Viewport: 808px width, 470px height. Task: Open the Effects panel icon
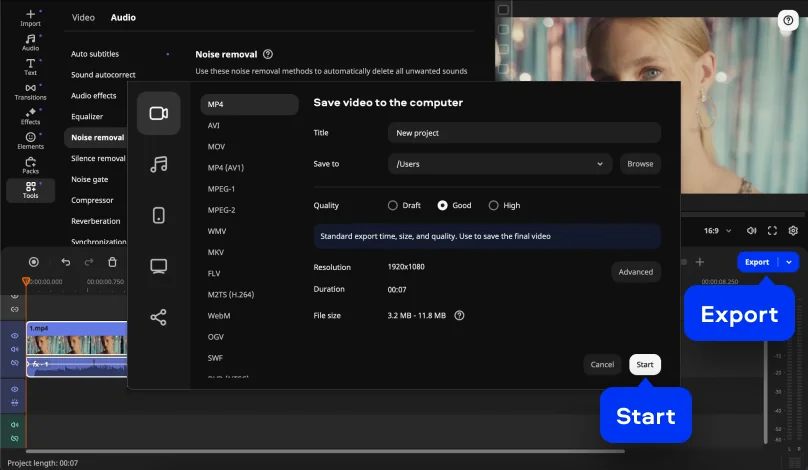coord(30,116)
